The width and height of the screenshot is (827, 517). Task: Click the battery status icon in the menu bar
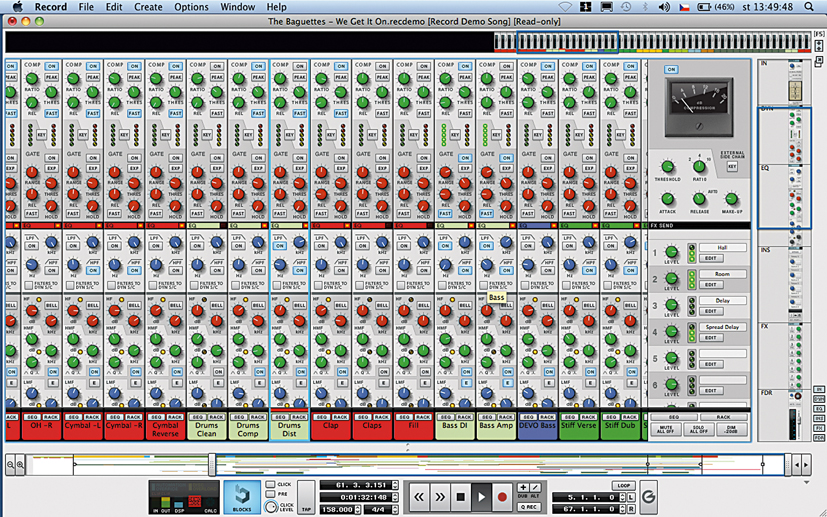704,7
